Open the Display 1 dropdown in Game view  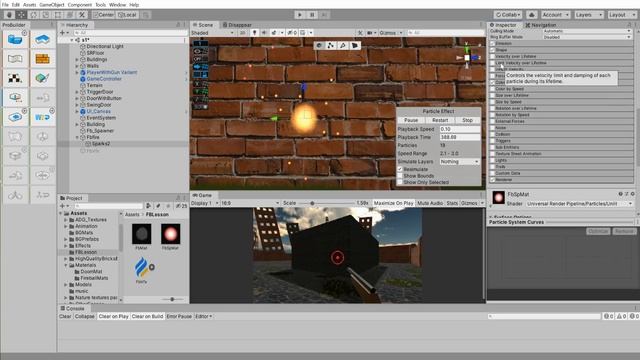click(x=205, y=203)
